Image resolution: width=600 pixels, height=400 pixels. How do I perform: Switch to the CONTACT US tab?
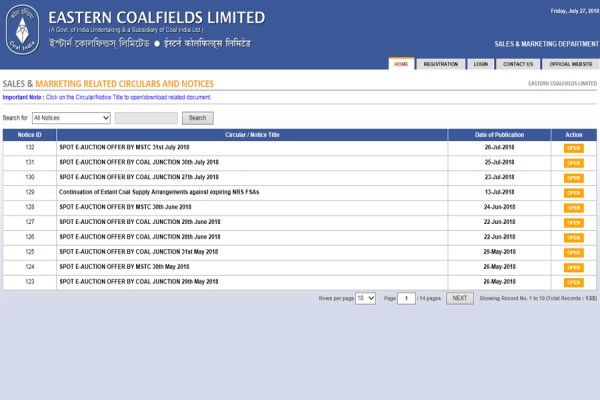tap(518, 64)
